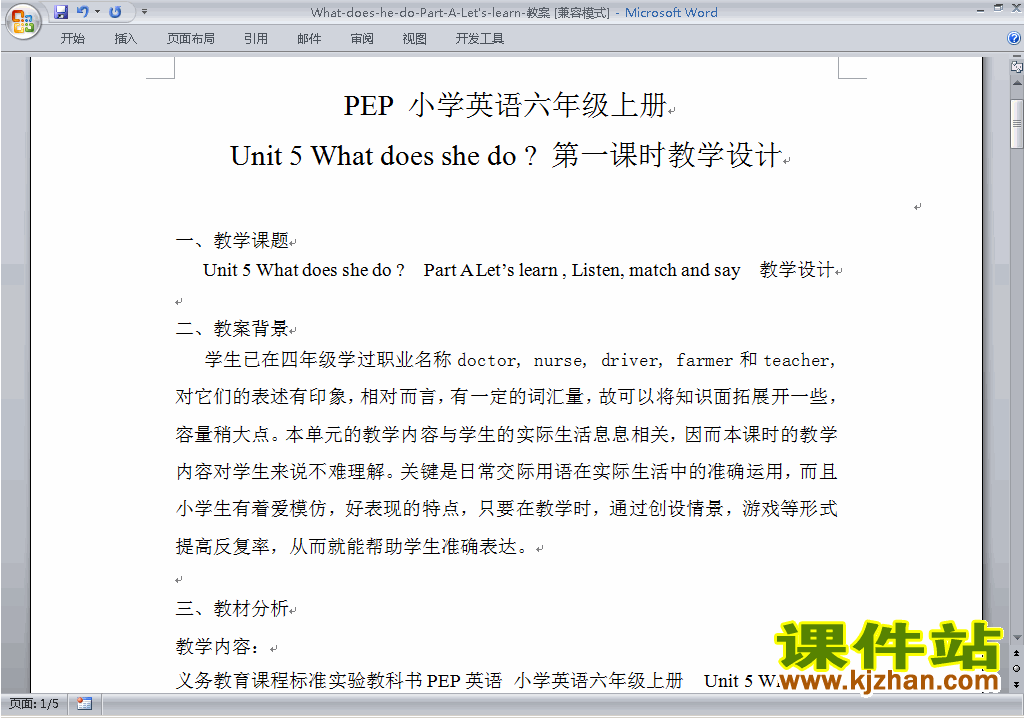Save the document with floppy icon
The height and width of the screenshot is (718, 1024).
click(x=61, y=12)
